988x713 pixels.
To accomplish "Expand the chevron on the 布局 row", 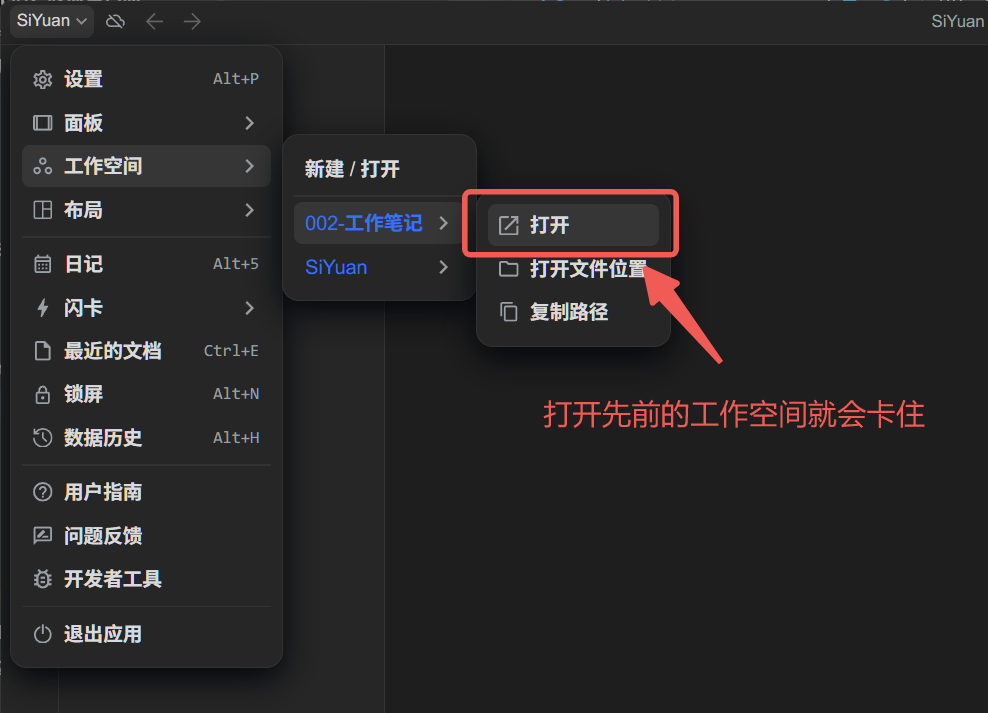I will [250, 210].
